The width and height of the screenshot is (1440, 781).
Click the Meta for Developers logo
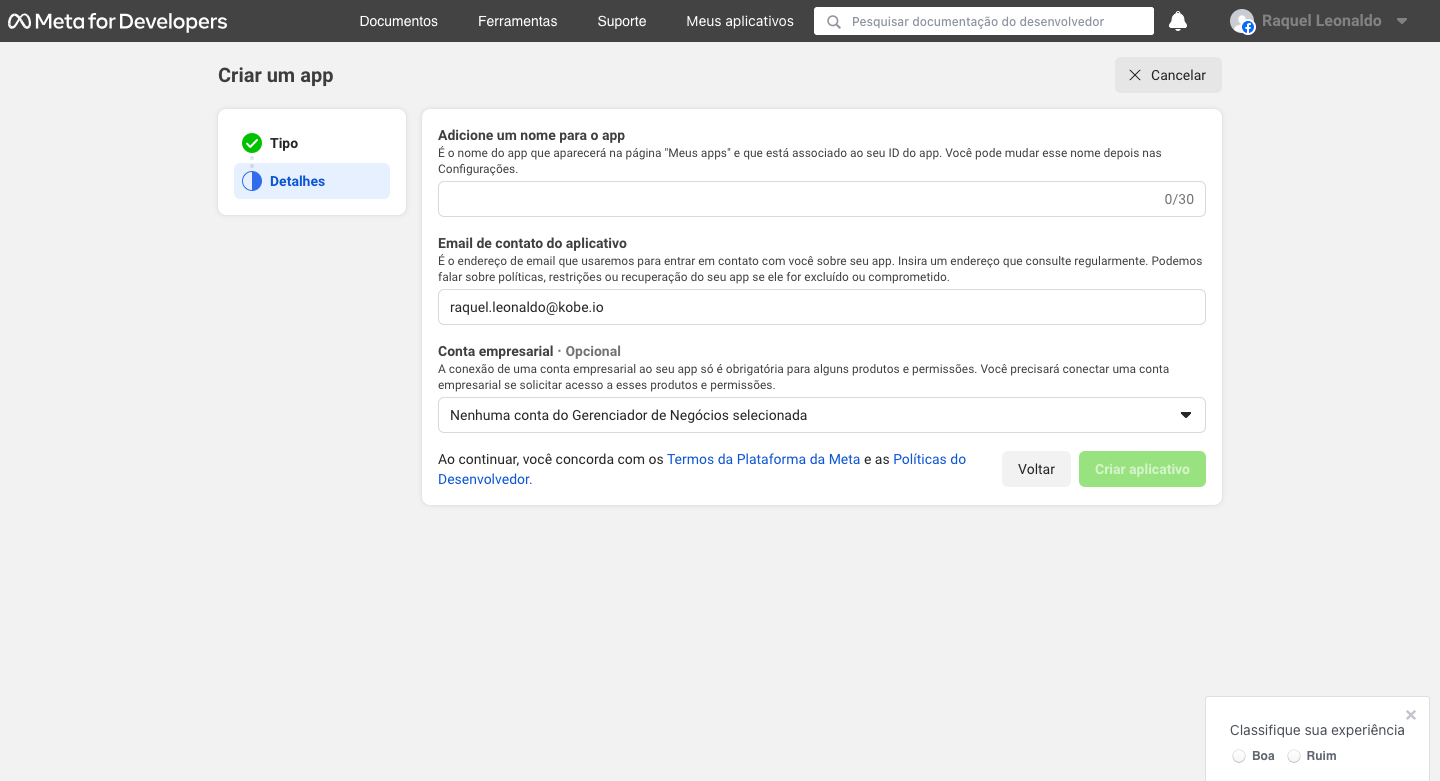[117, 20]
